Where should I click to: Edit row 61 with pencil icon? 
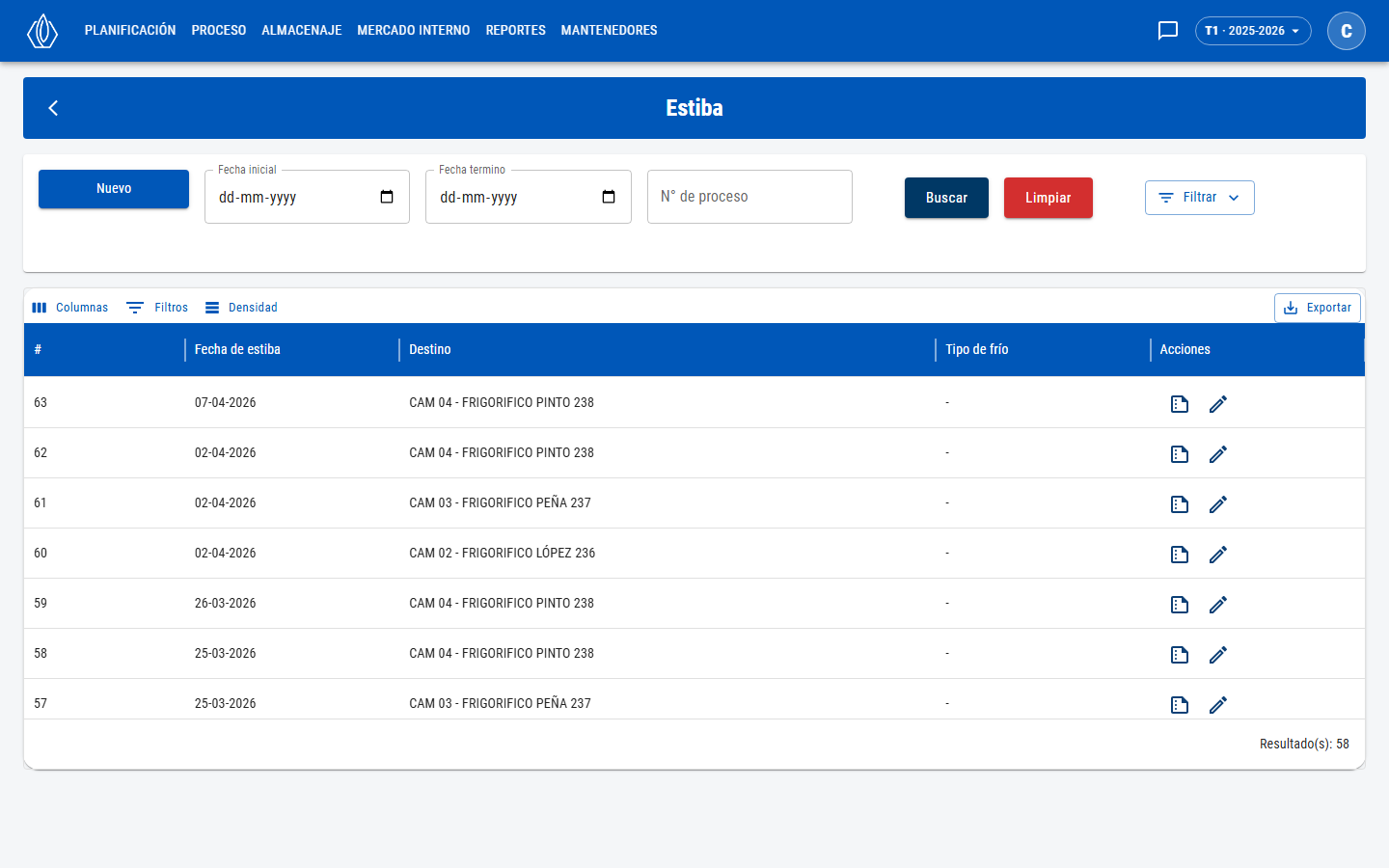1218,504
